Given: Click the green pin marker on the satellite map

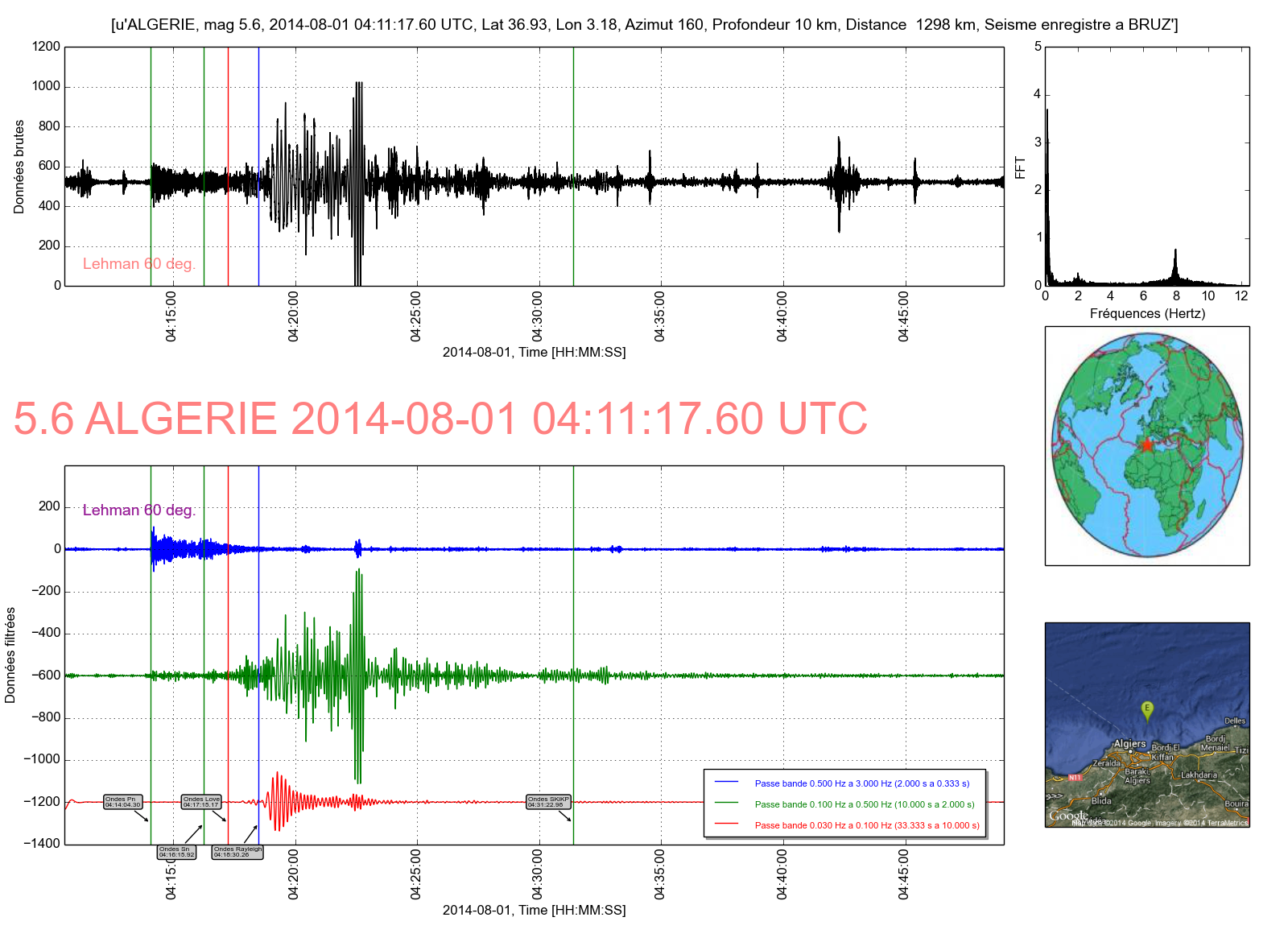Looking at the screenshot, I should [x=1147, y=709].
